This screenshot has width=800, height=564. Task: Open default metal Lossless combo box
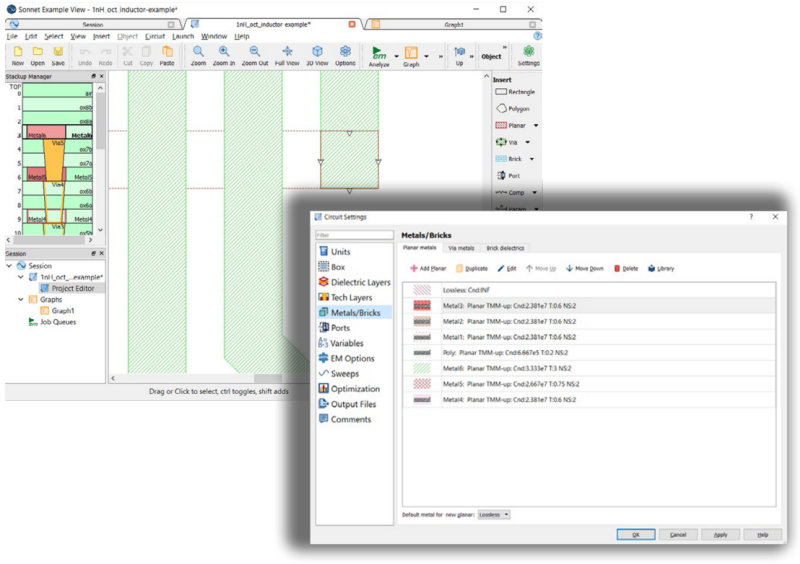point(494,514)
